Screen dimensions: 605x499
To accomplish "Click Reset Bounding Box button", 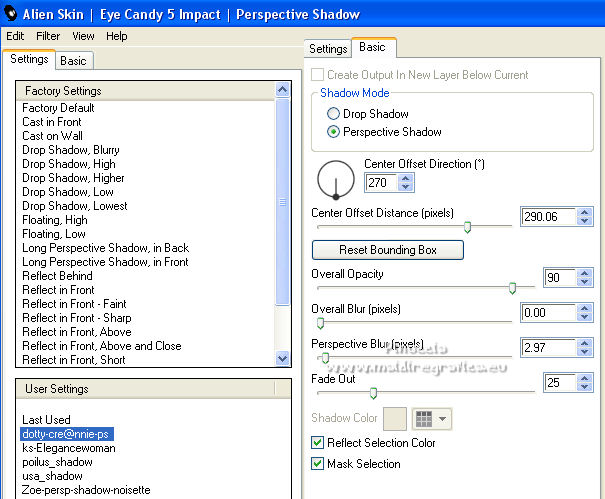I will 388,250.
